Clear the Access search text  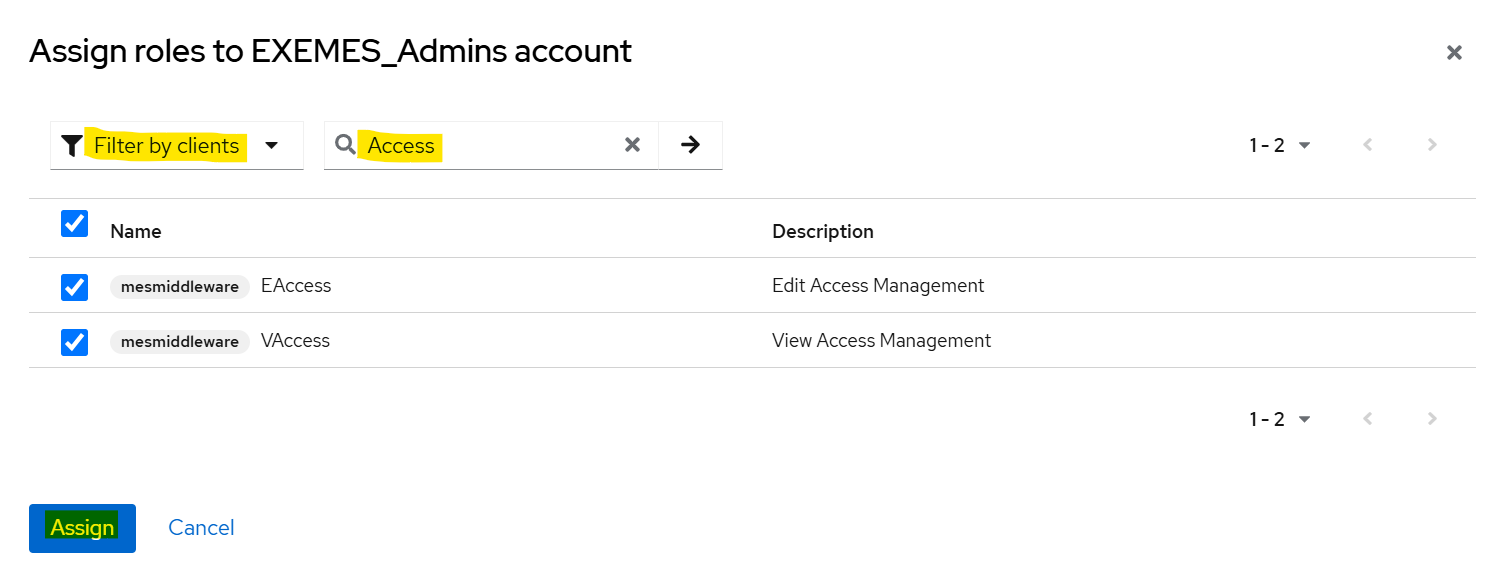[632, 145]
